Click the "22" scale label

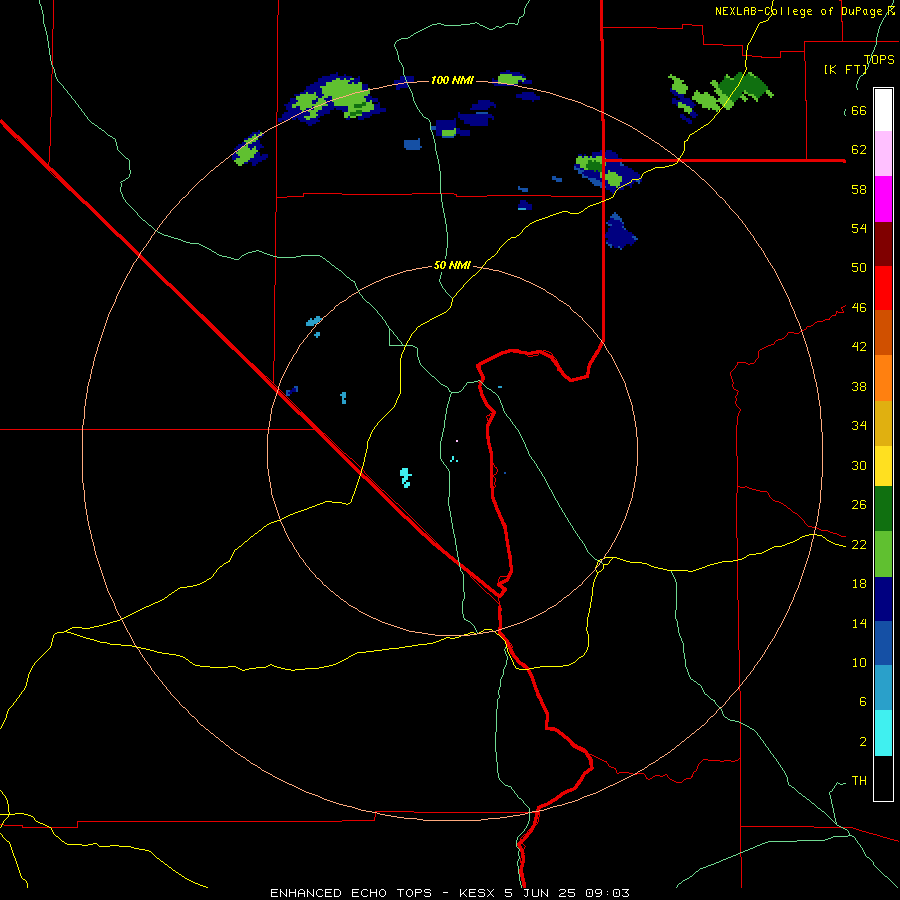859,545
